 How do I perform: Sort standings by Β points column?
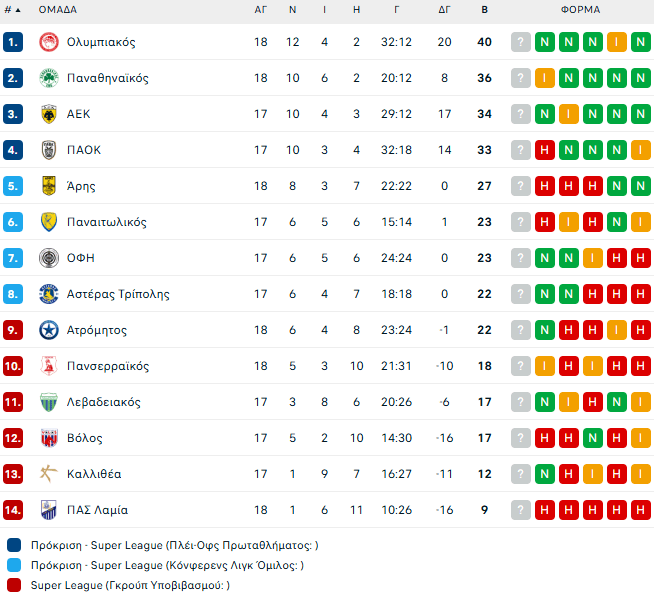point(485,9)
